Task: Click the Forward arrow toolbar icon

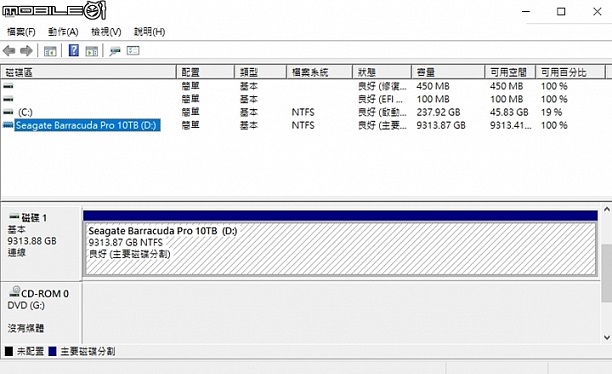Action: [26, 51]
